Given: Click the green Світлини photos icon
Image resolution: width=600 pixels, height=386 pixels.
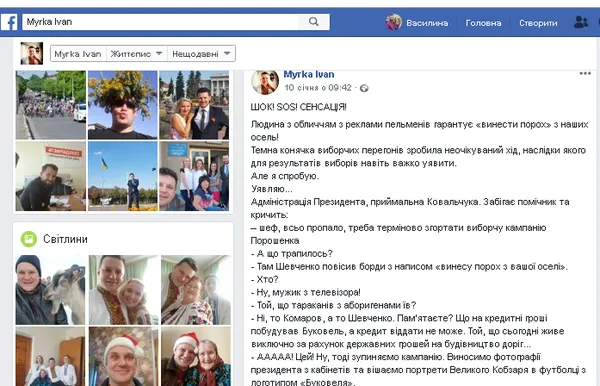Looking at the screenshot, I should 29,239.
